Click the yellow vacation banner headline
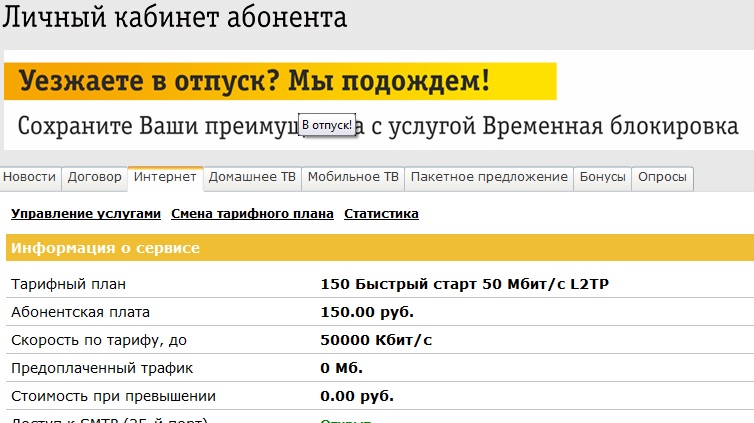This screenshot has width=754, height=423. (256, 81)
